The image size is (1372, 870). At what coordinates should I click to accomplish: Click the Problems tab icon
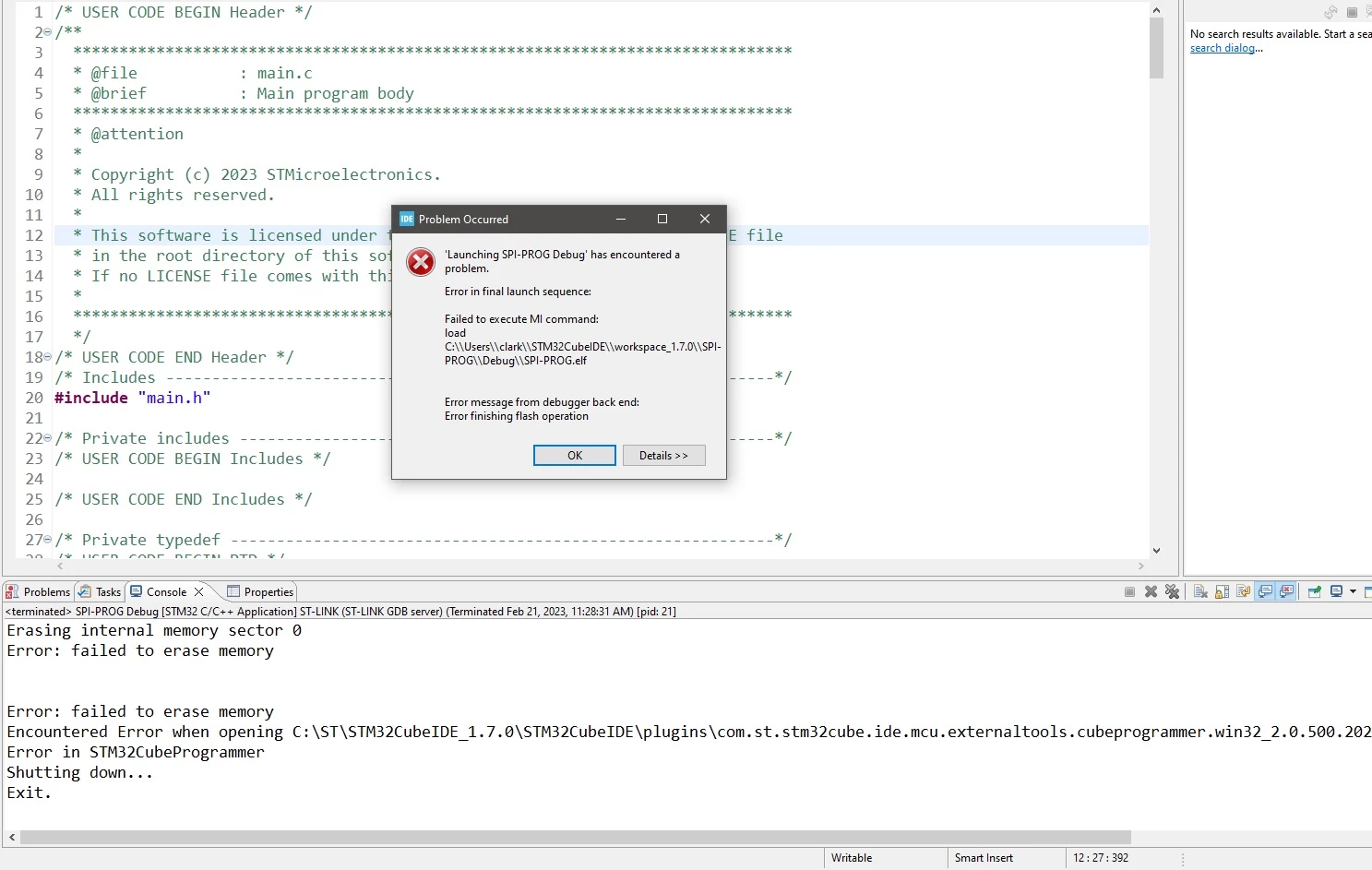click(12, 591)
